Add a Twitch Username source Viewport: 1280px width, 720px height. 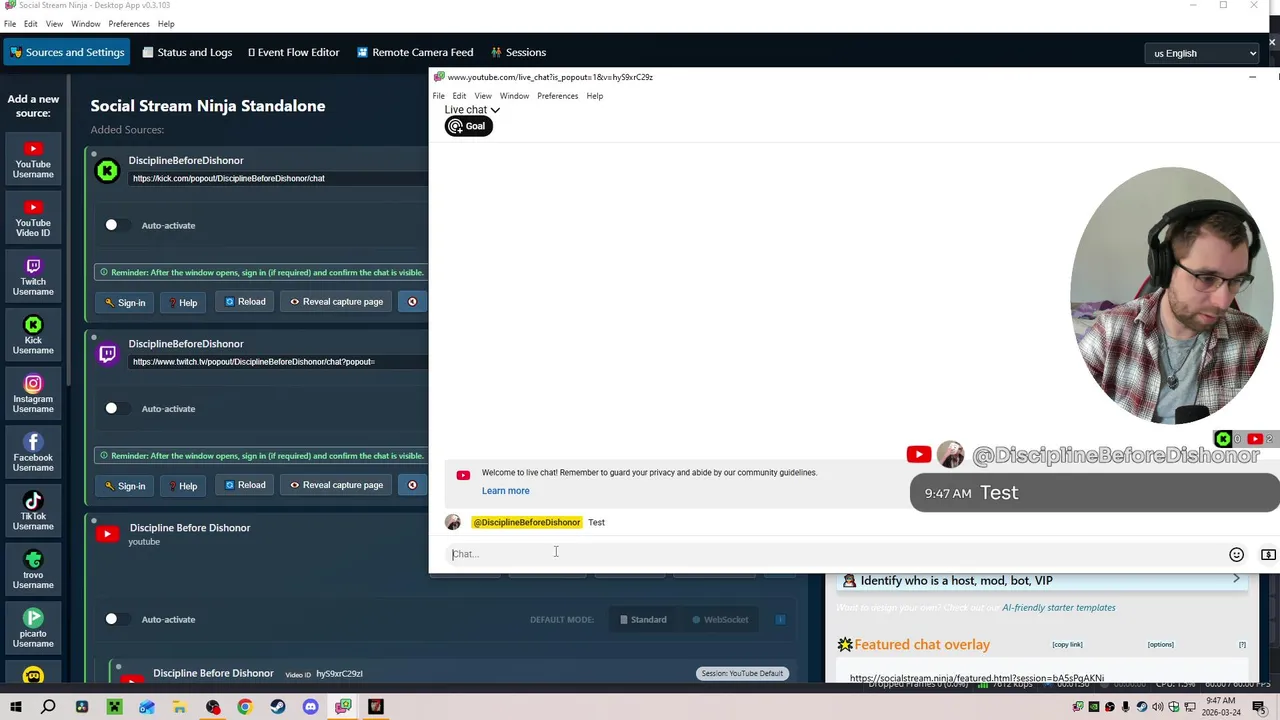(33, 277)
